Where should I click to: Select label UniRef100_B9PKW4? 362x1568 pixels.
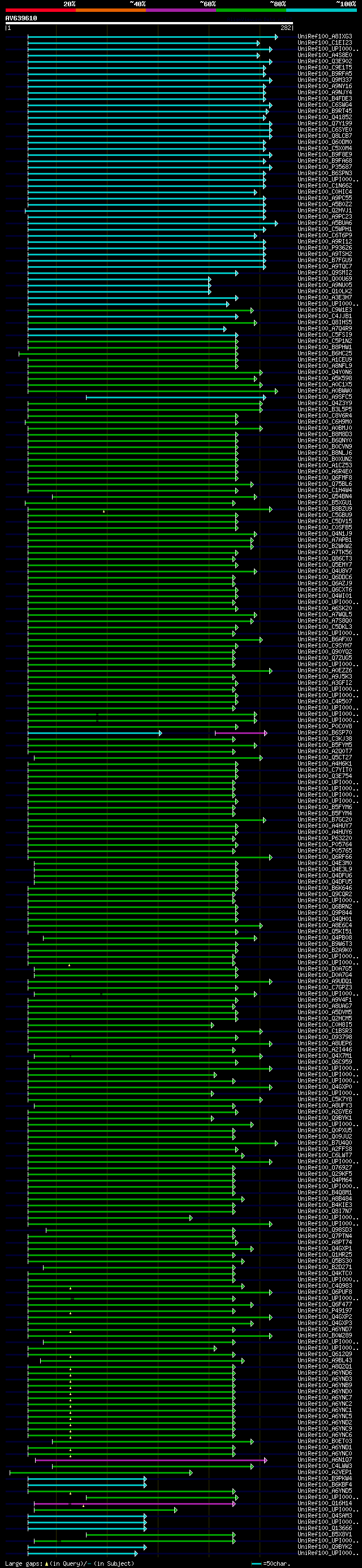(x=325, y=1478)
